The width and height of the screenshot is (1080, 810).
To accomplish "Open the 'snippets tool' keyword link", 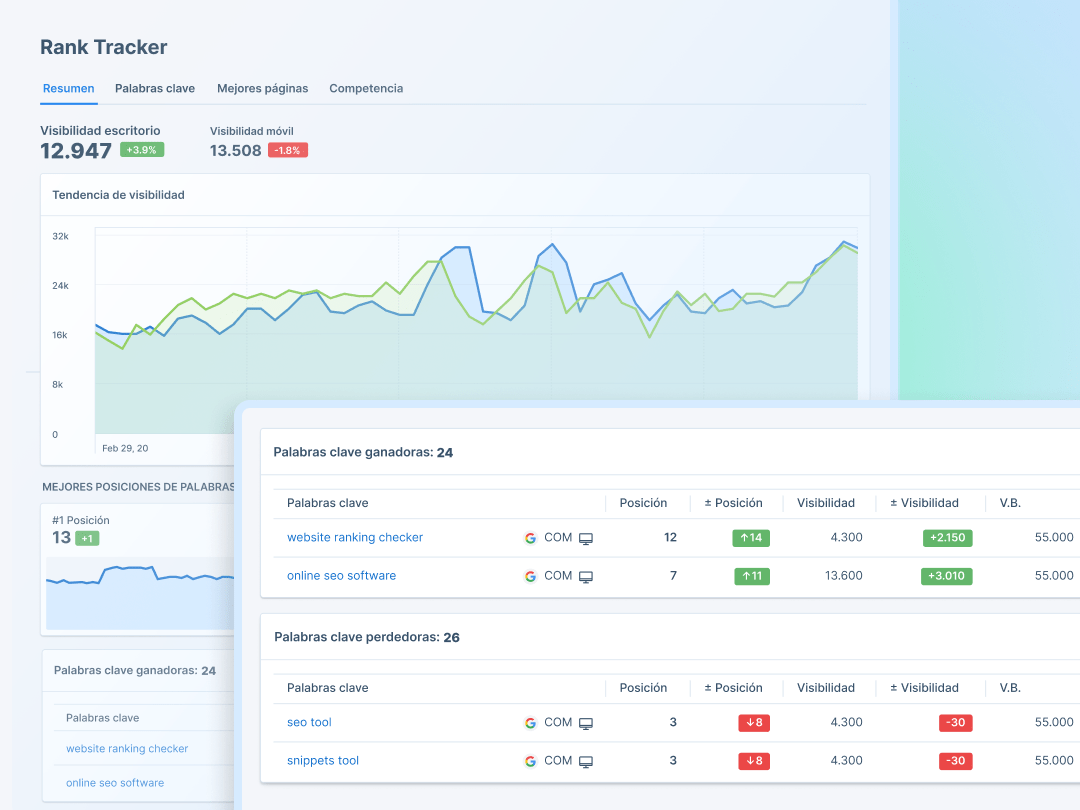I will pyautogui.click(x=323, y=761).
